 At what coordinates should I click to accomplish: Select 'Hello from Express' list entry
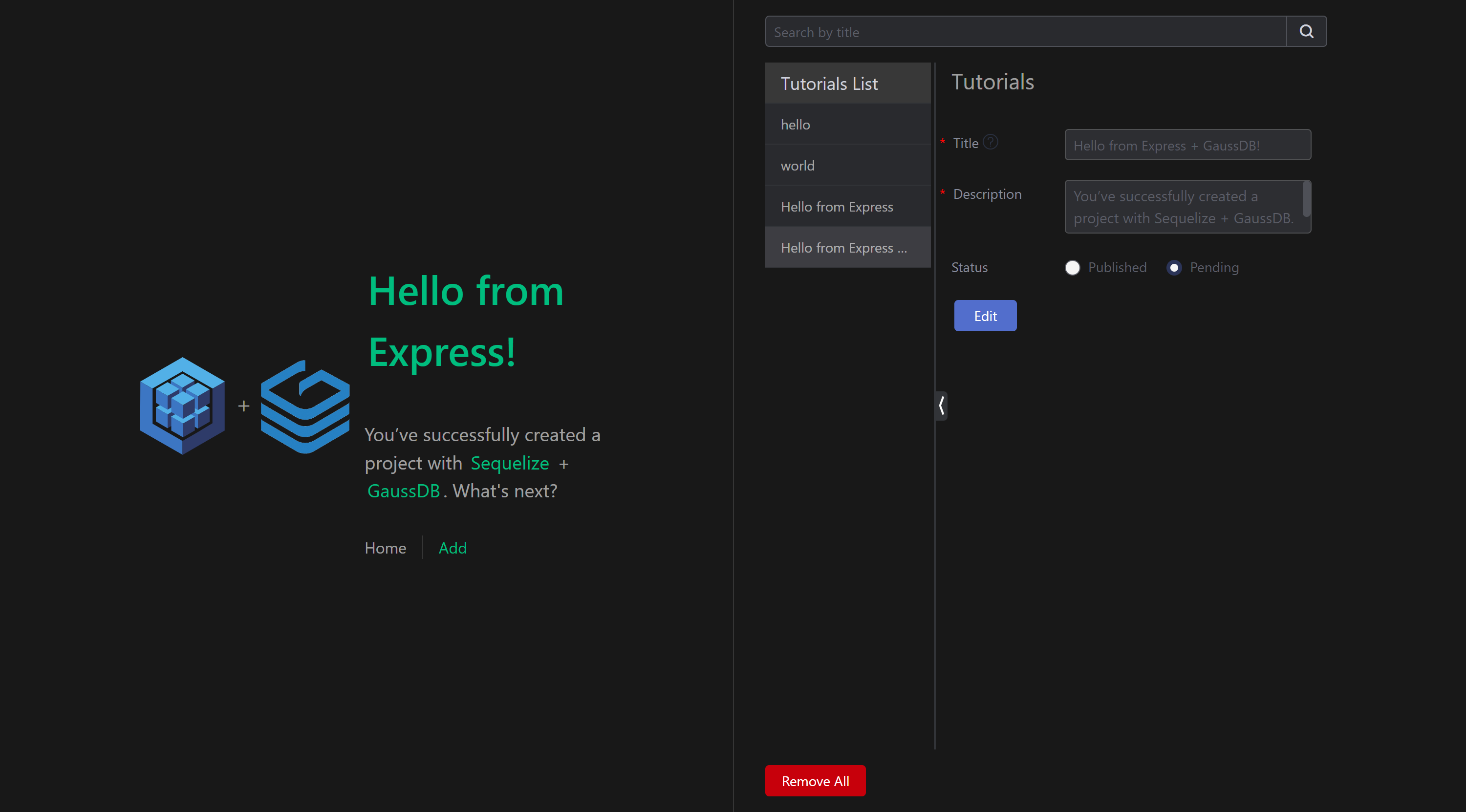(x=847, y=207)
